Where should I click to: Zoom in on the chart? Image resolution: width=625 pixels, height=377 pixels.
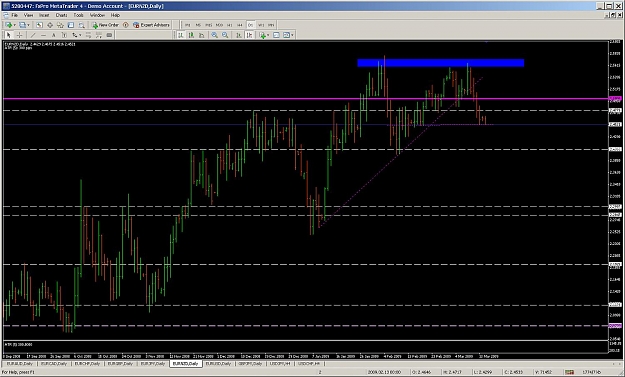(214, 35)
